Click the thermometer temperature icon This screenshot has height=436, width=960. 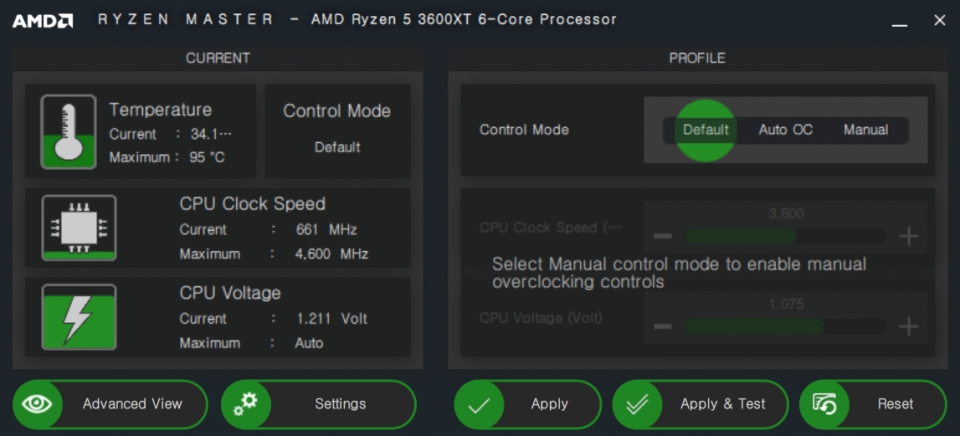tap(68, 131)
